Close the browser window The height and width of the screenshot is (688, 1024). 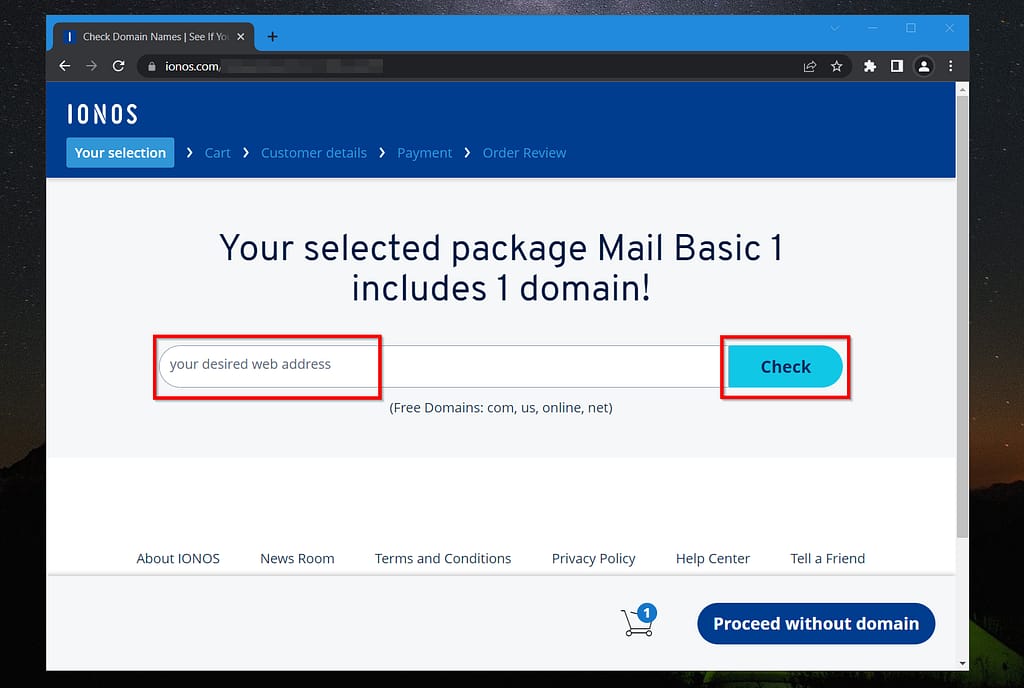950,28
